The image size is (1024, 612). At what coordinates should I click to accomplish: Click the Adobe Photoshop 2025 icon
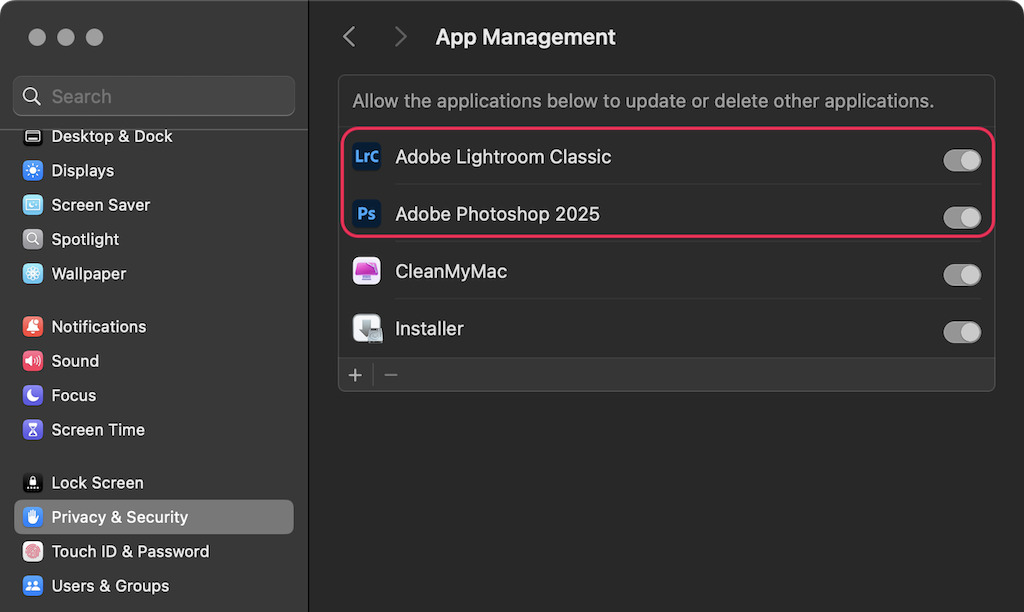tap(367, 214)
